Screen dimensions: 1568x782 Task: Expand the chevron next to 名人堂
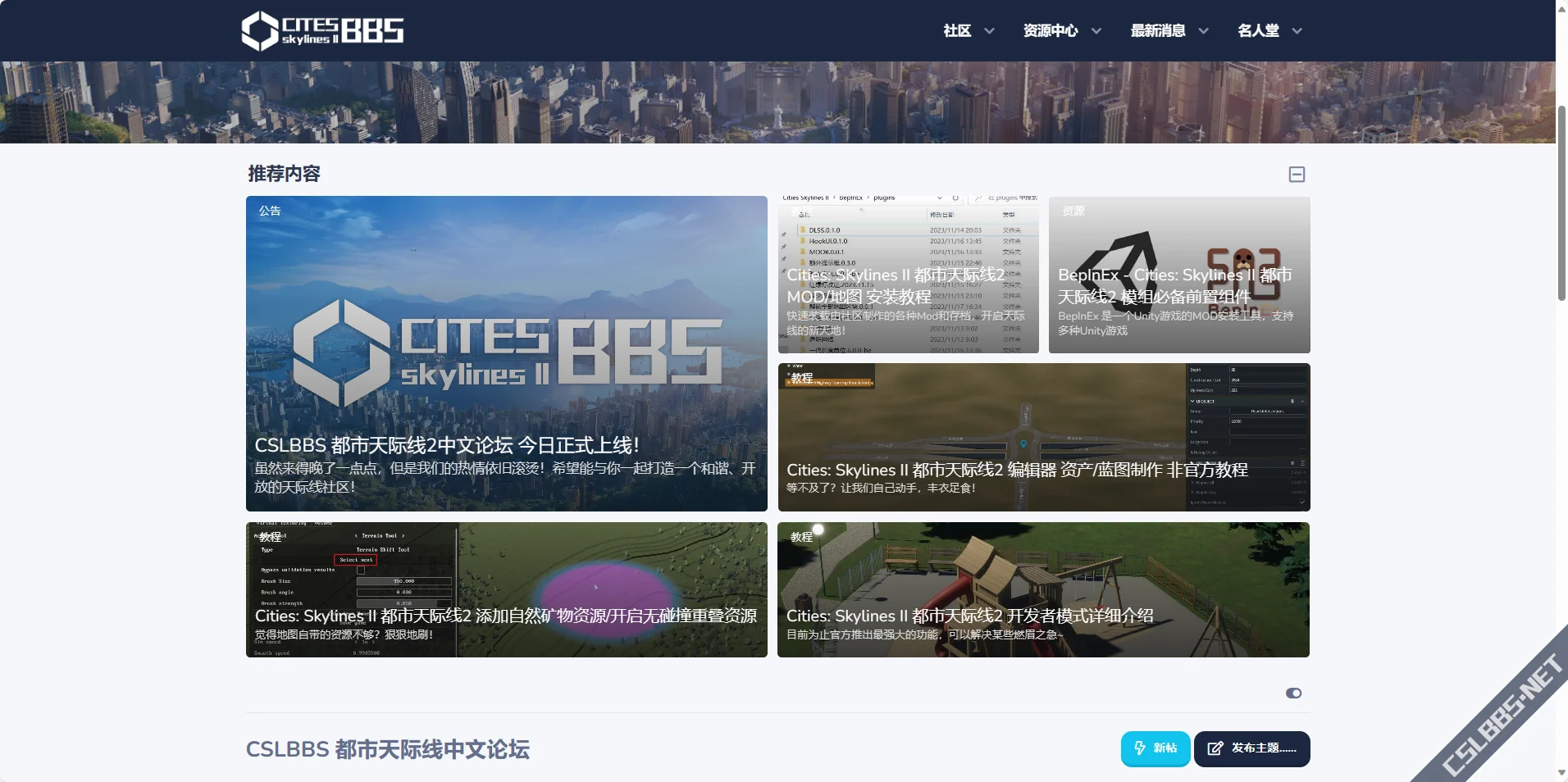tap(1297, 31)
